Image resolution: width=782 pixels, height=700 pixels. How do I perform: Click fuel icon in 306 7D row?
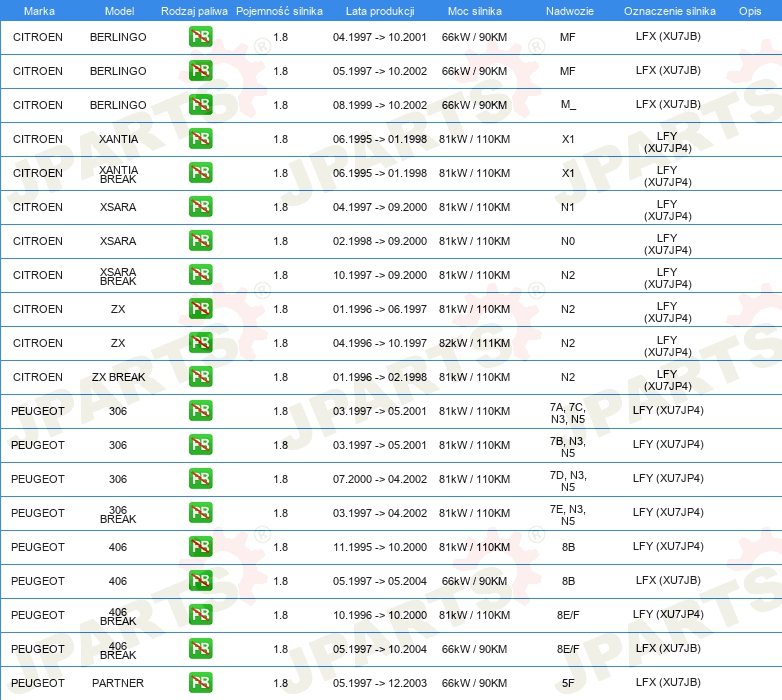coord(200,479)
